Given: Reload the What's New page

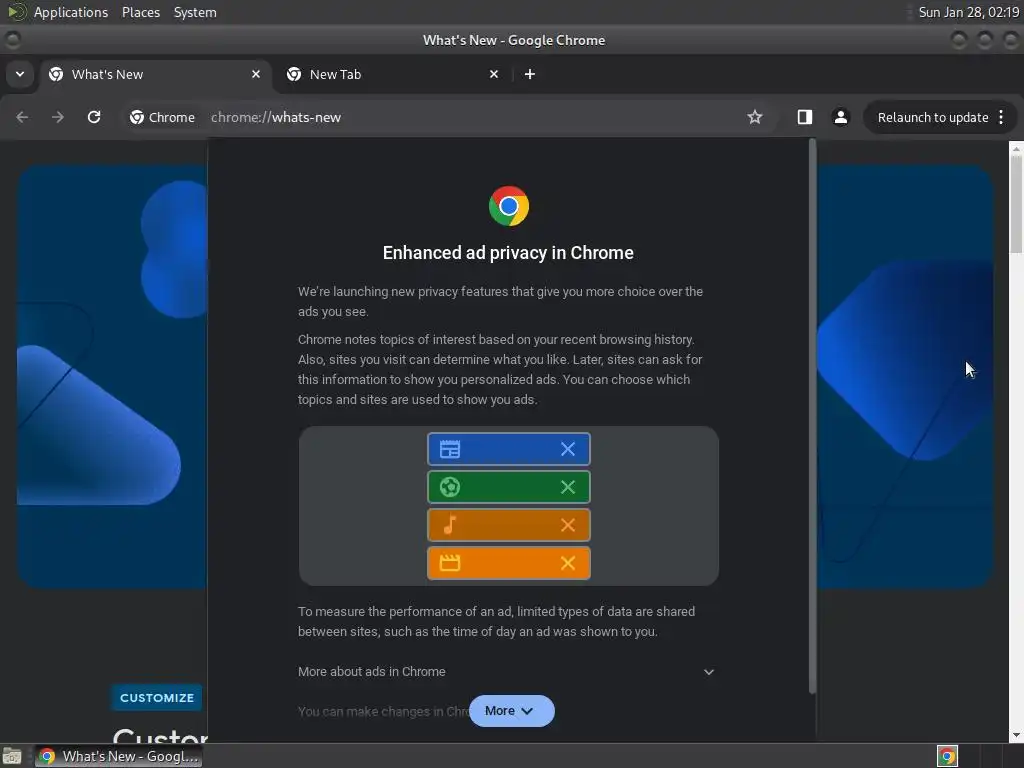Looking at the screenshot, I should coord(94,117).
